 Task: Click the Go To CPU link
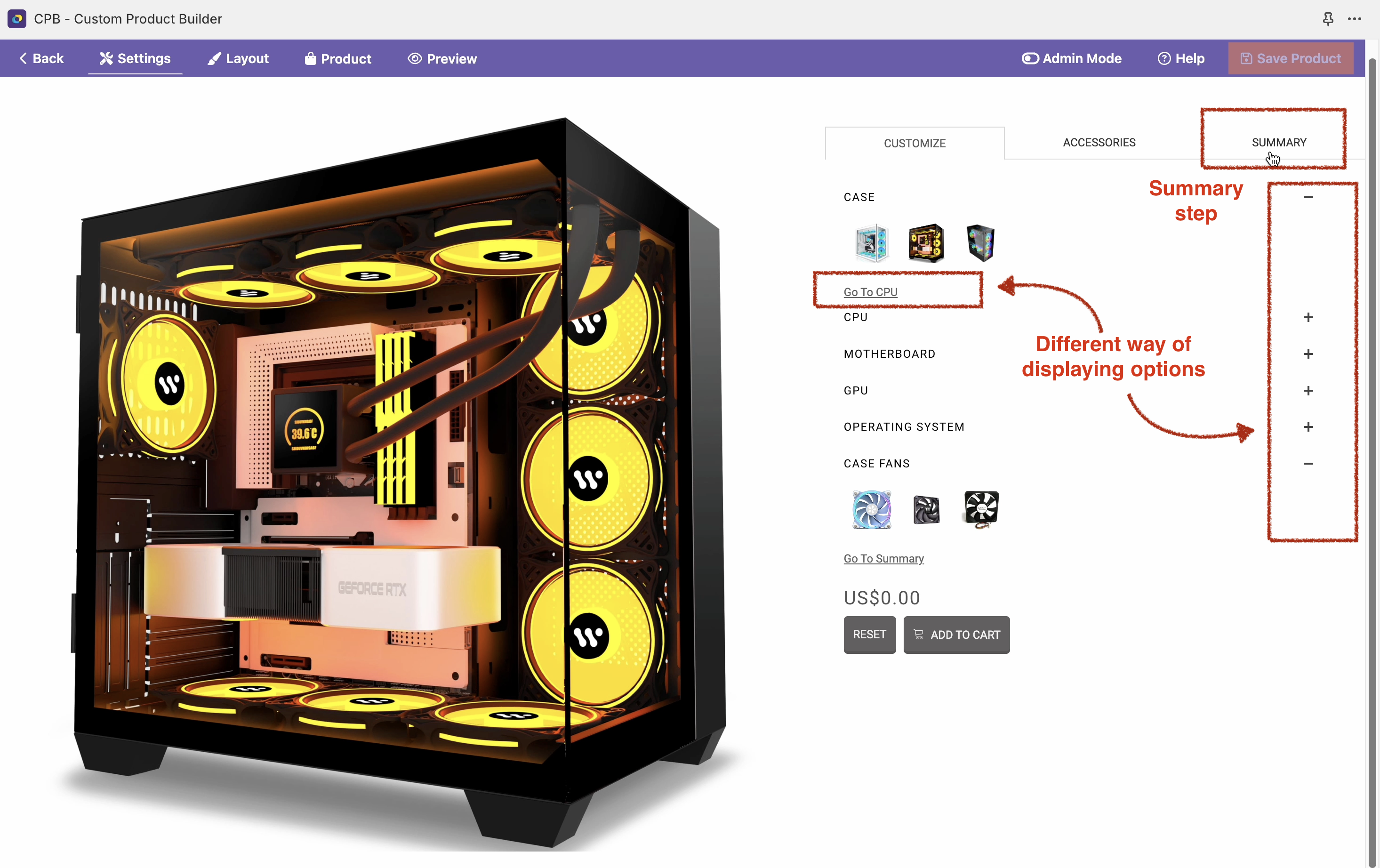[x=870, y=292]
